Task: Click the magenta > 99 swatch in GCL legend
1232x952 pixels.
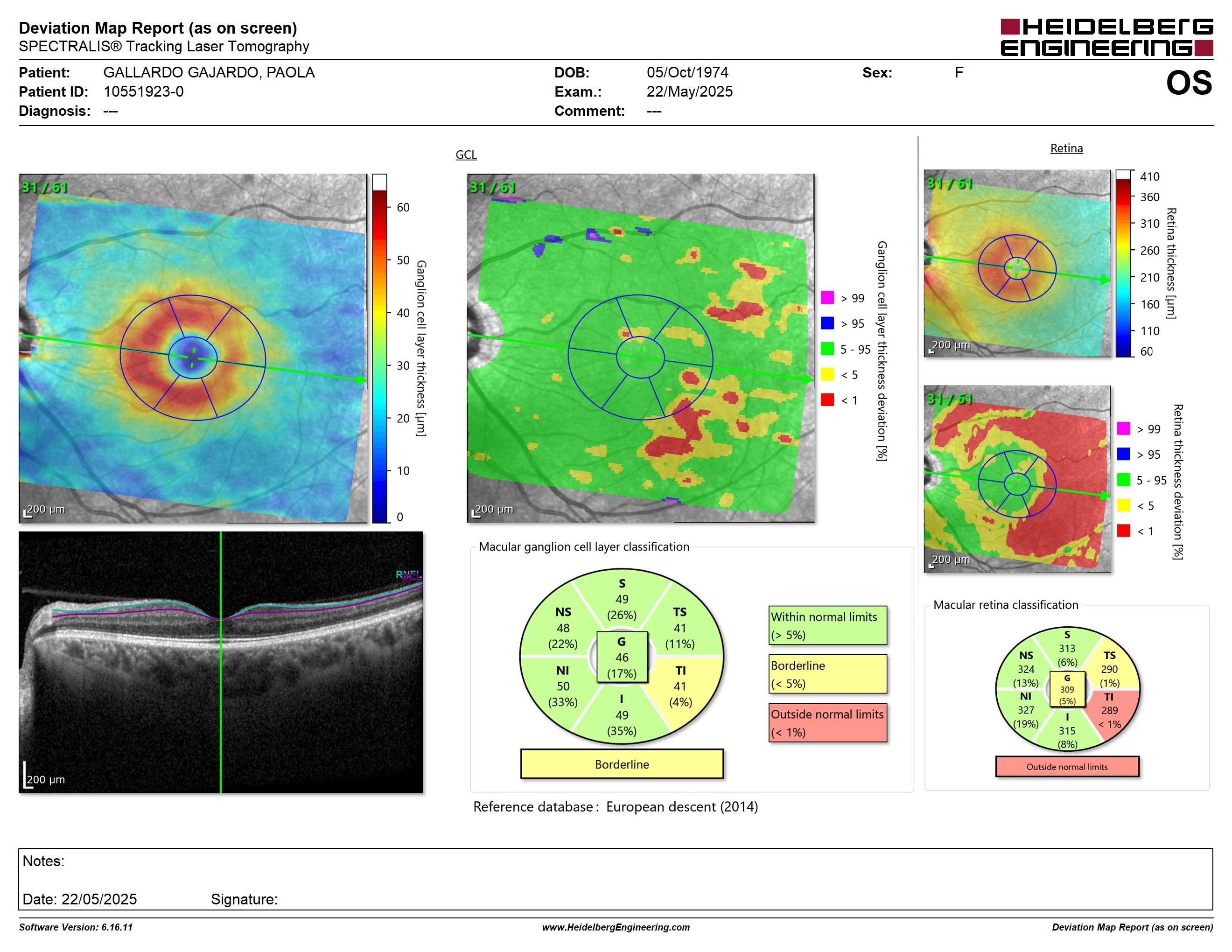Action: tap(827, 297)
